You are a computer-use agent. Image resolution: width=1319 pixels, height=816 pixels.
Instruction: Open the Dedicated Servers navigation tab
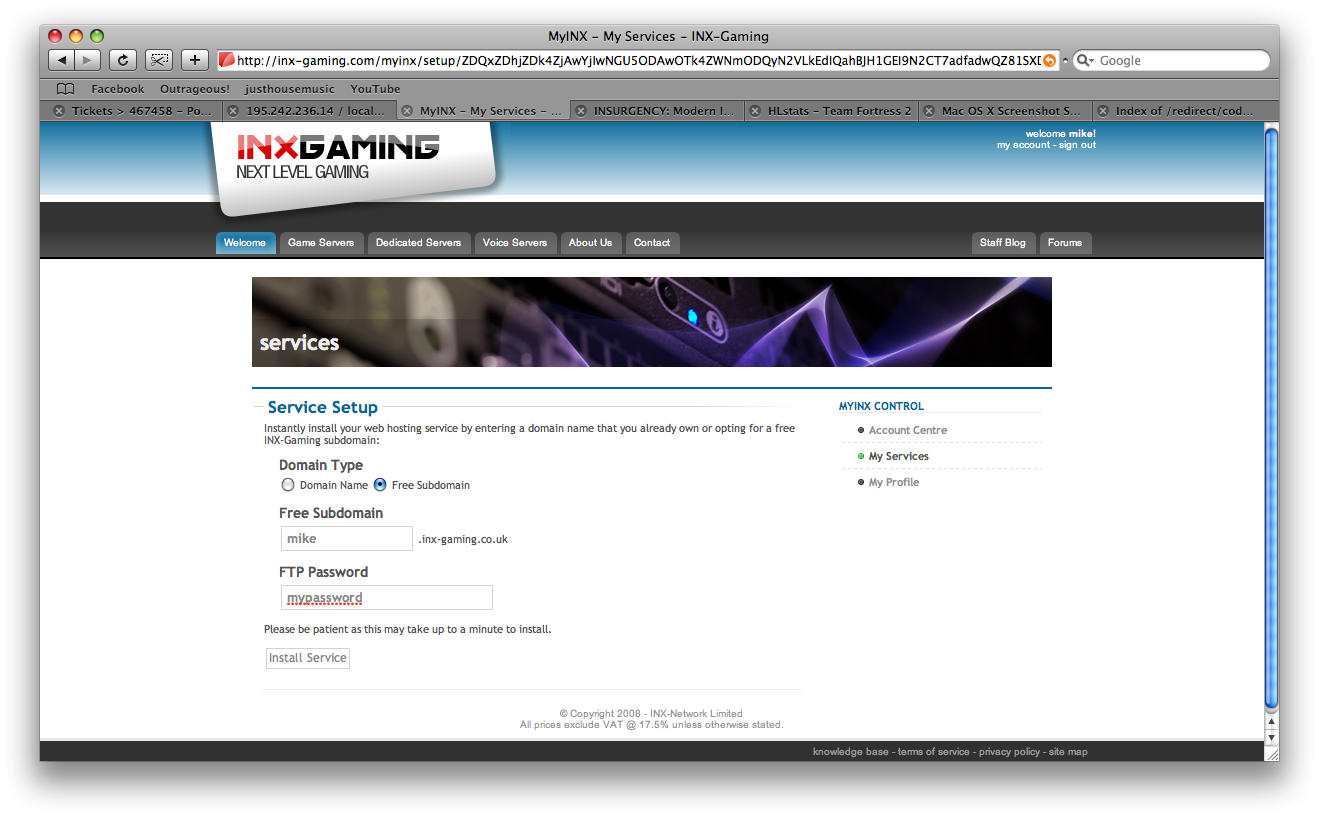click(419, 243)
